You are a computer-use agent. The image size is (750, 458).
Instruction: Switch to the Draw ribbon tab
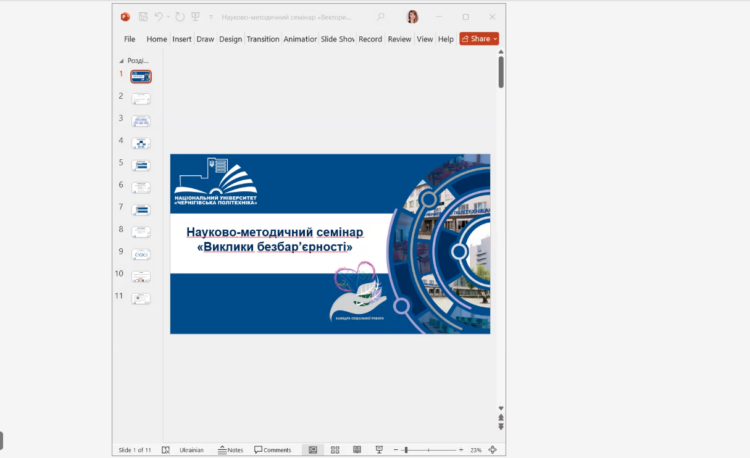(x=205, y=39)
